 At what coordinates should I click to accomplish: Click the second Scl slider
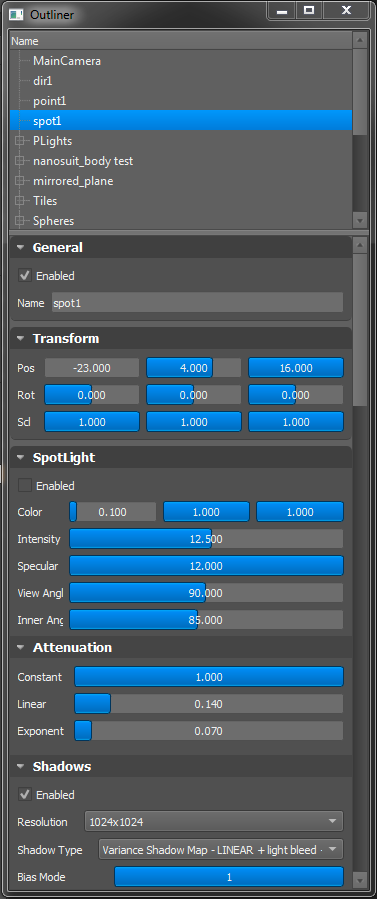click(x=194, y=422)
